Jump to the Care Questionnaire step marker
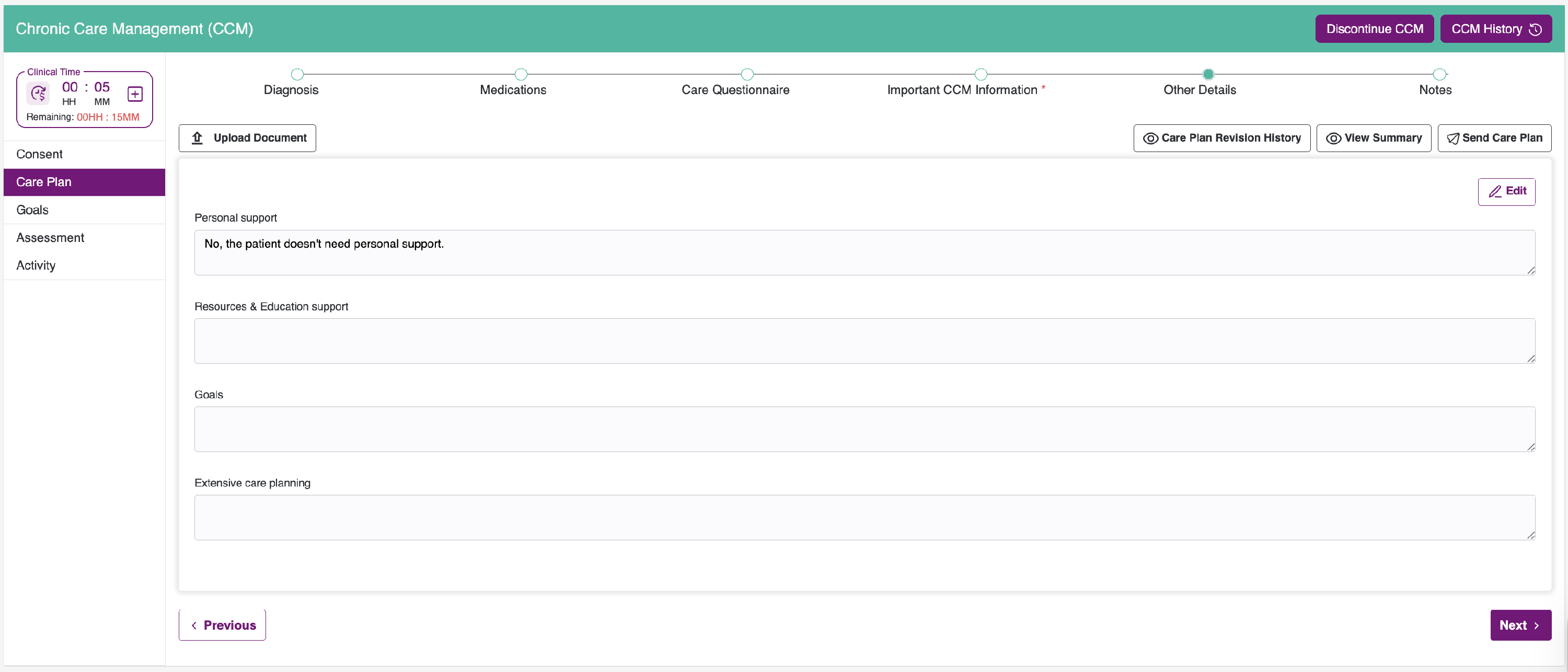Viewport: 1568px width, 672px height. (x=747, y=74)
